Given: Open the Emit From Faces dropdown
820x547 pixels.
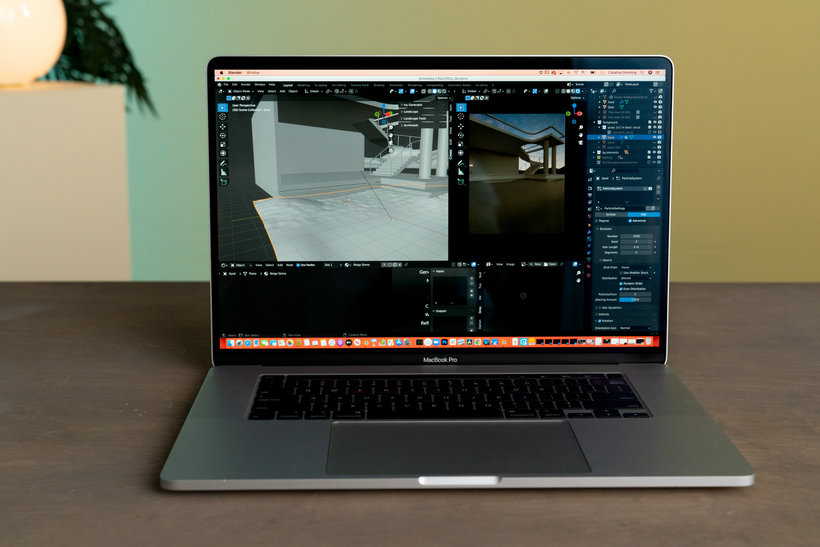Looking at the screenshot, I should point(635,267).
